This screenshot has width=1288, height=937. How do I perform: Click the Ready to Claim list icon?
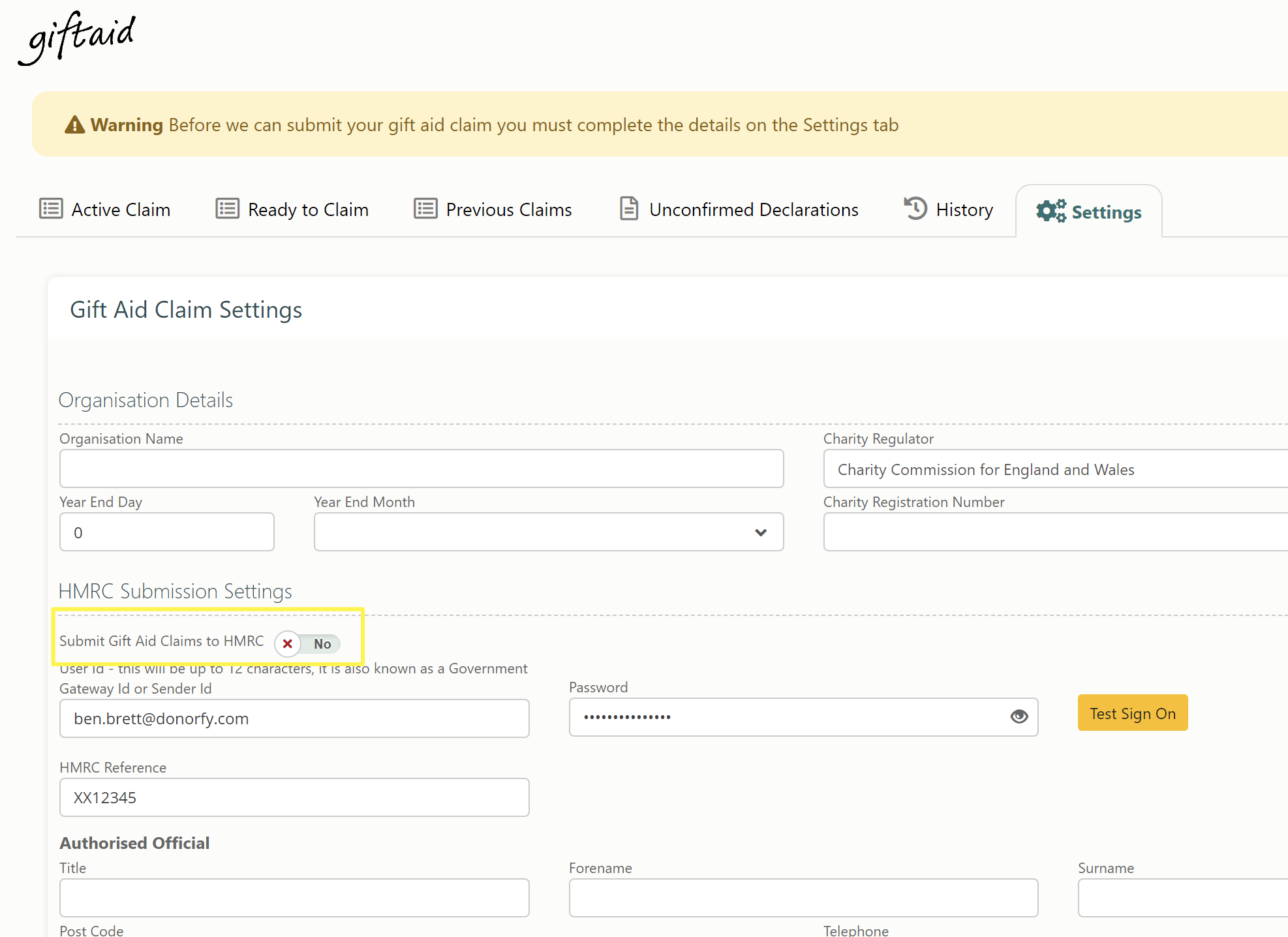[228, 209]
